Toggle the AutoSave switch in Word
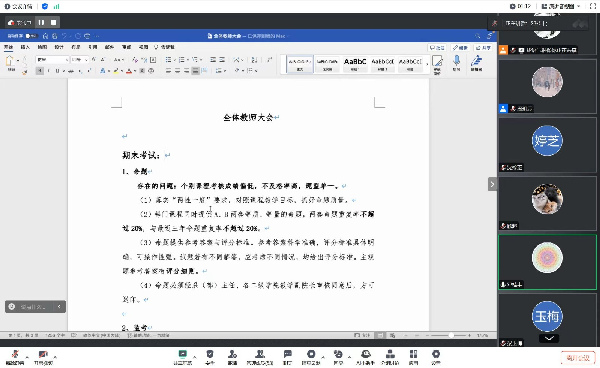The height and width of the screenshot is (368, 600). (31, 36)
